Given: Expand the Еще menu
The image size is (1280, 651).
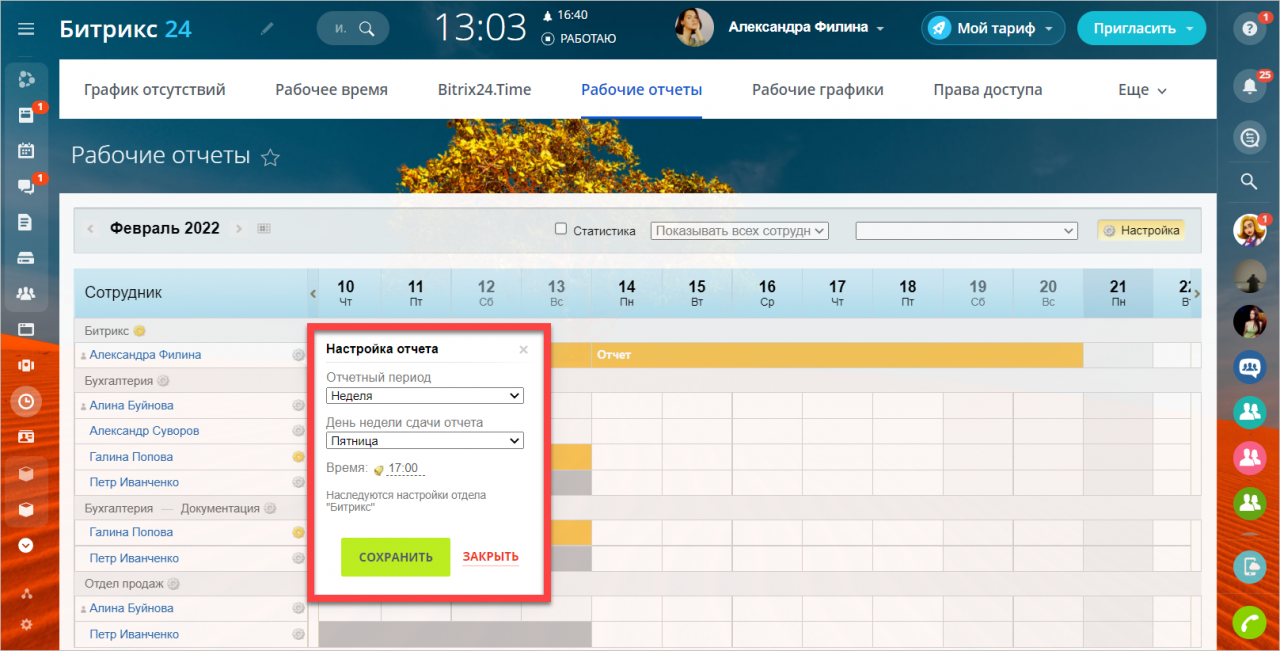Looking at the screenshot, I should pyautogui.click(x=1143, y=90).
